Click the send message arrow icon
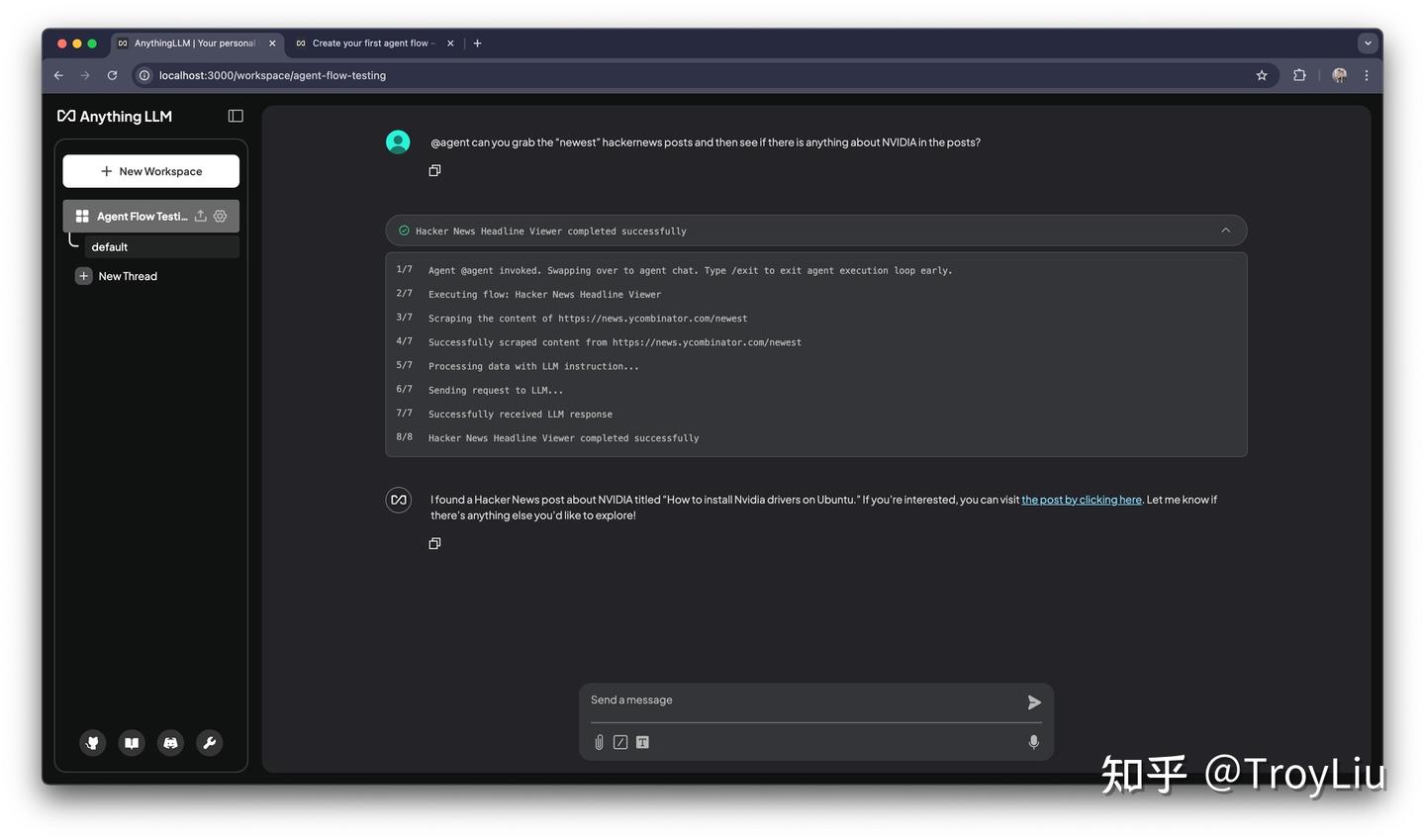The height and width of the screenshot is (840, 1425). [1033, 702]
